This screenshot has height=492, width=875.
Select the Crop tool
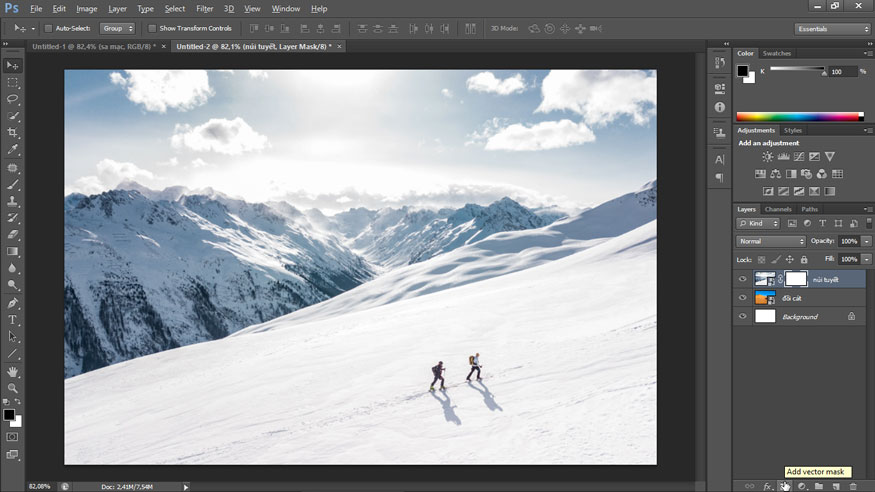click(x=13, y=132)
